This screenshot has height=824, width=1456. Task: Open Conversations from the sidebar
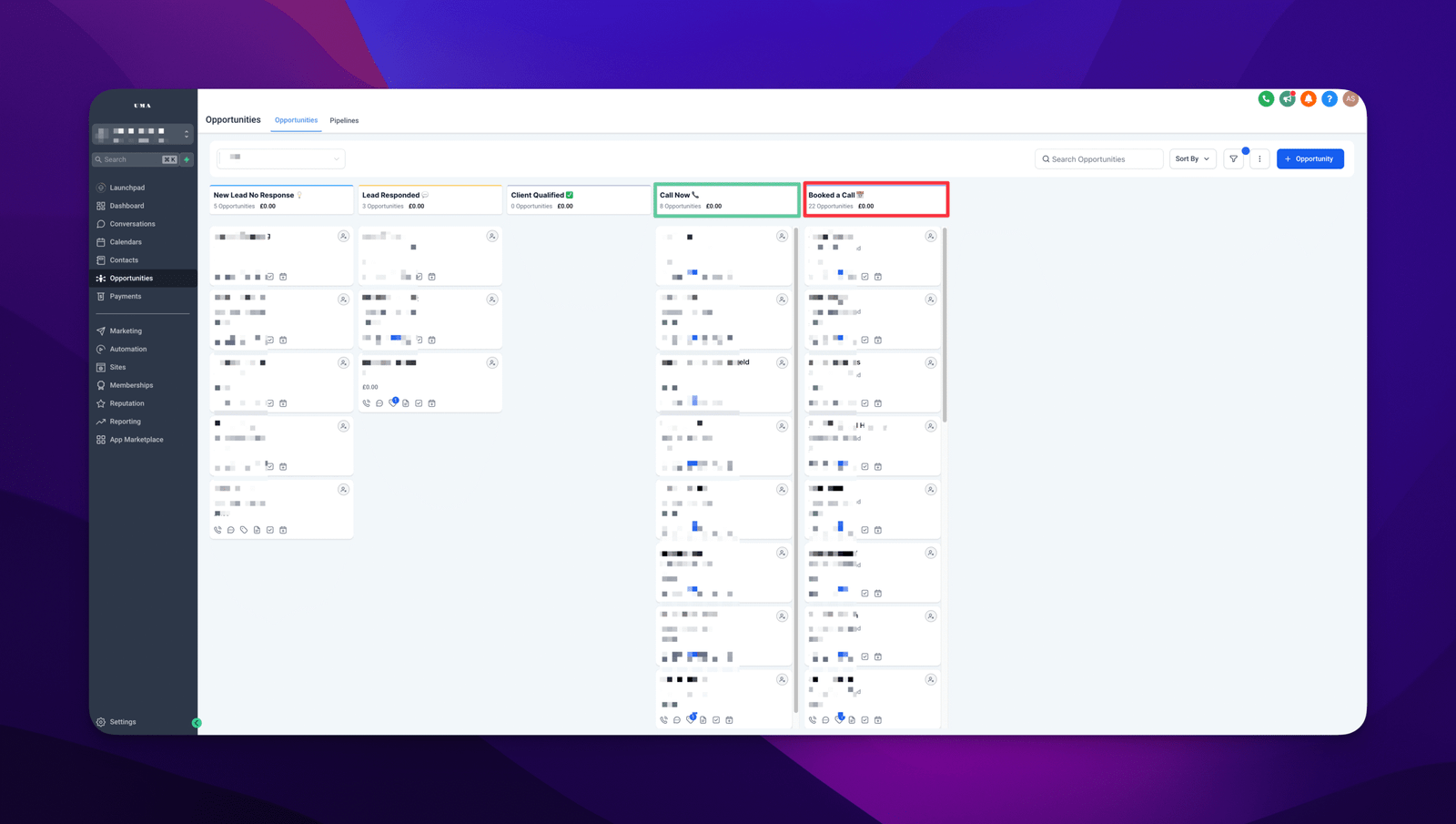[132, 224]
